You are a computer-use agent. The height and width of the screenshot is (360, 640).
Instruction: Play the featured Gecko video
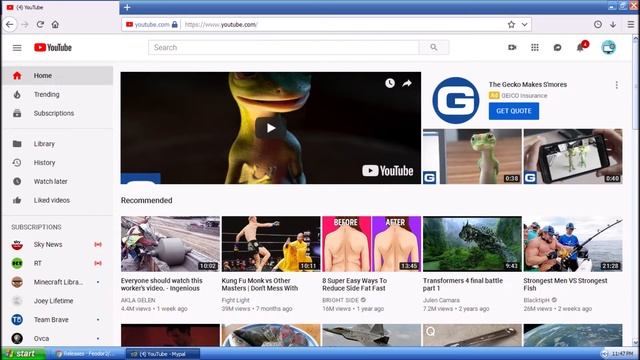coord(271,128)
